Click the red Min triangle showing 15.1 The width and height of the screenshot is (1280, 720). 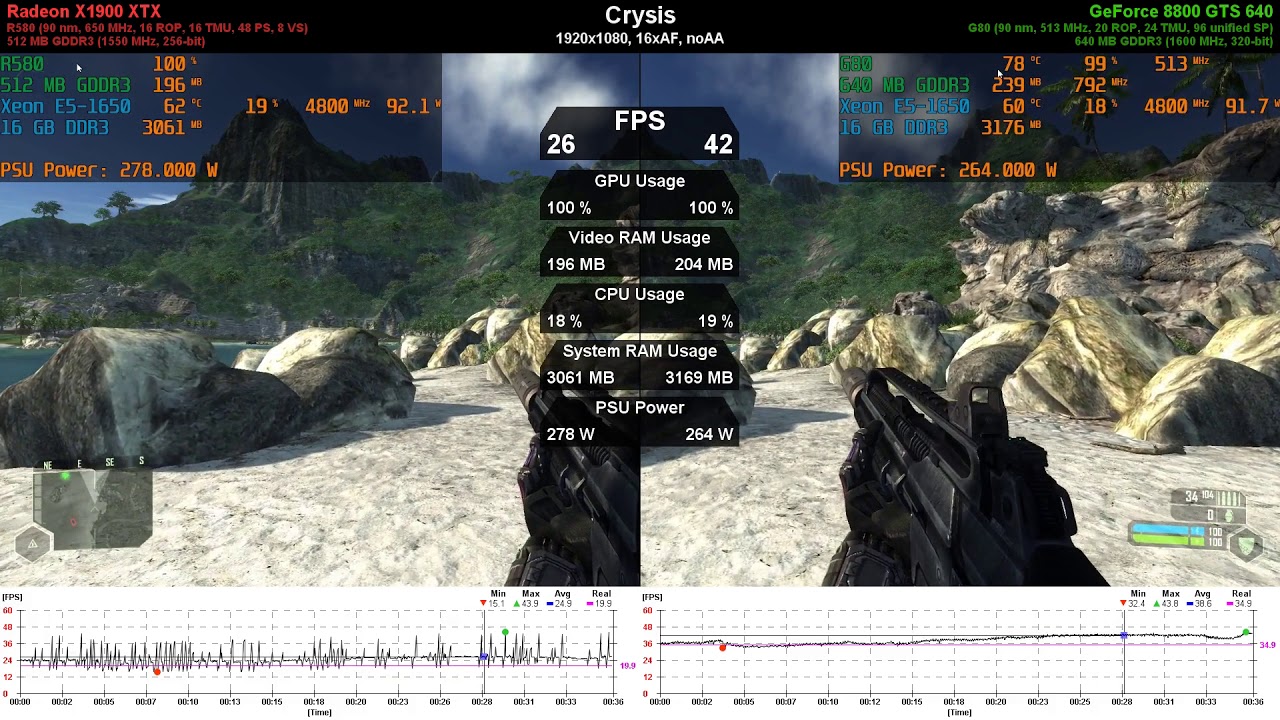(x=484, y=604)
